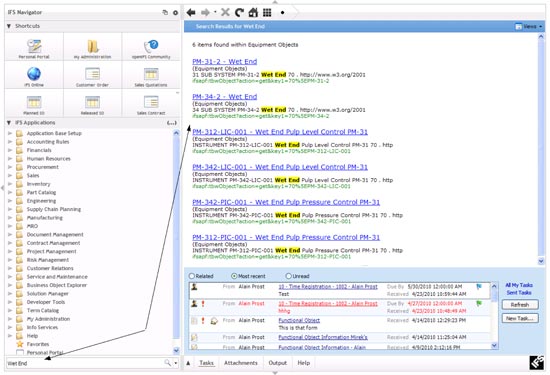The image size is (550, 375).
Task: Select the Unread radio button
Action: pyautogui.click(x=289, y=276)
